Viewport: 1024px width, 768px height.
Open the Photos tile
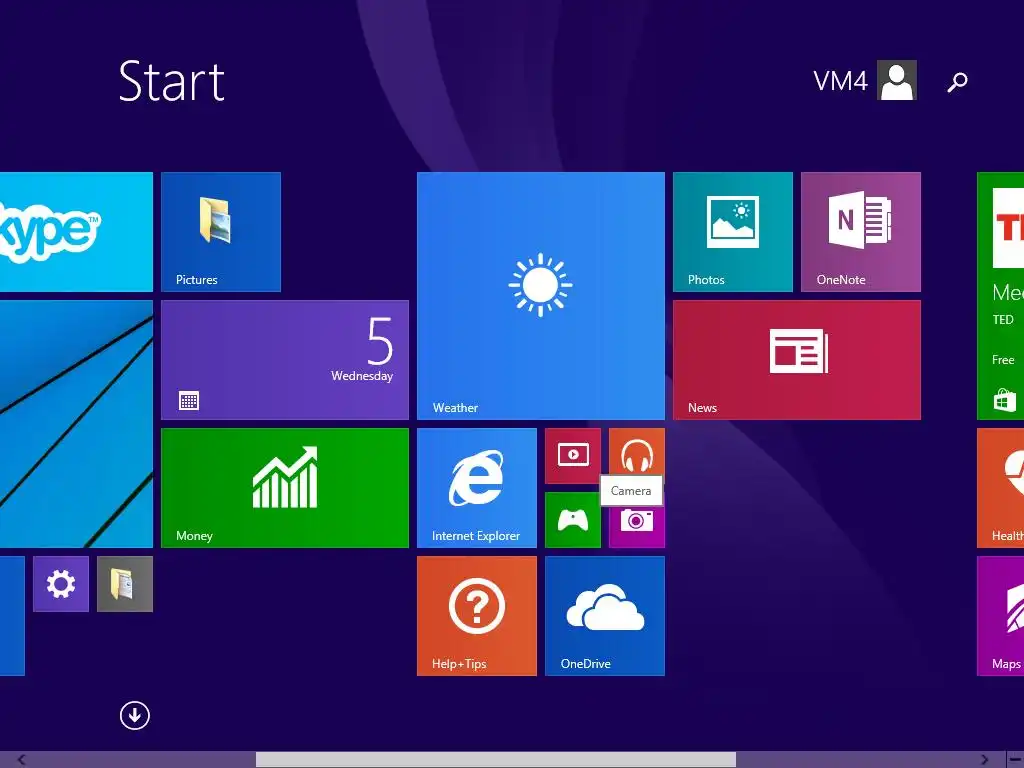click(733, 232)
